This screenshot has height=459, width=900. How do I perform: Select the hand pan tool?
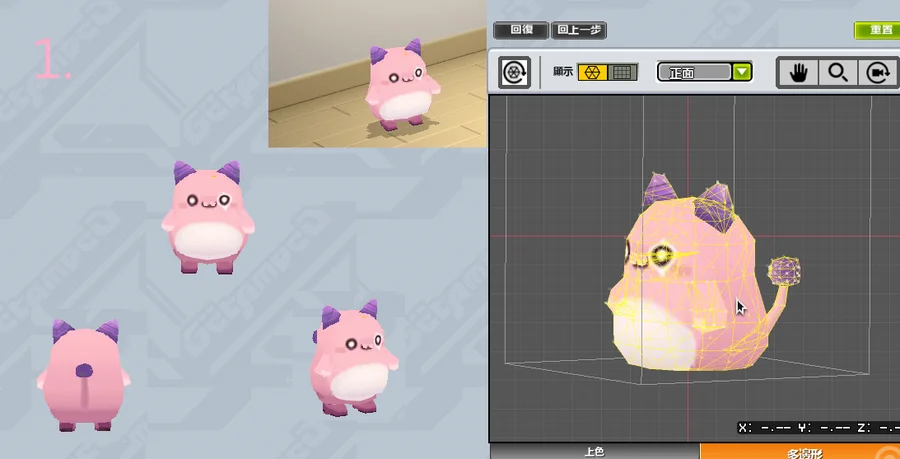pyautogui.click(x=798, y=73)
